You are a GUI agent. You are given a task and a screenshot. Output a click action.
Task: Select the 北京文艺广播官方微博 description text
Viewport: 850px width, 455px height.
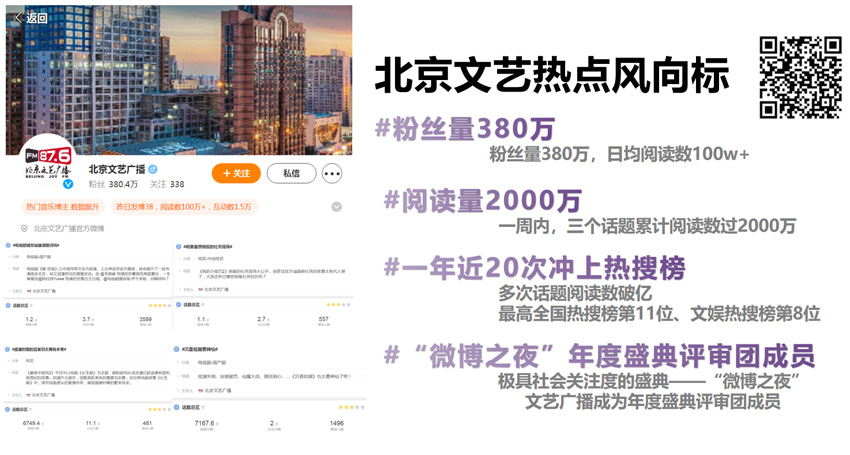(69, 228)
